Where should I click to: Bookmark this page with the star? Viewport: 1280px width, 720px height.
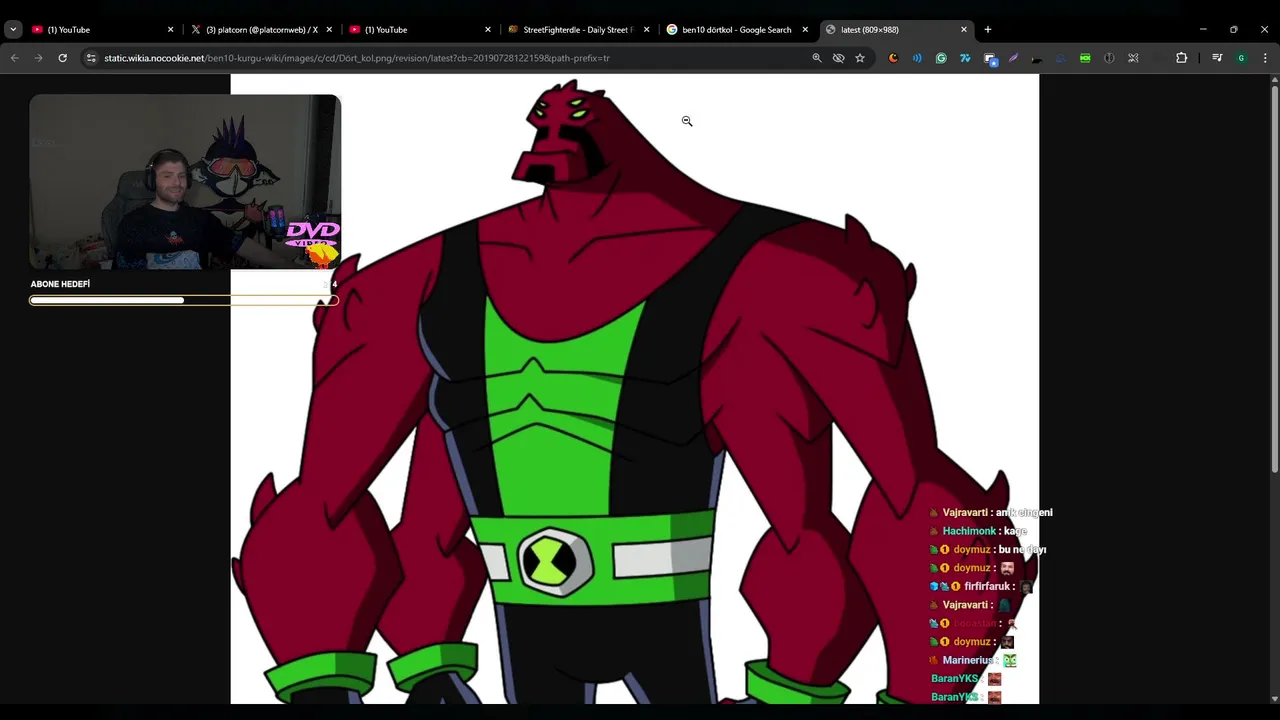pos(859,58)
